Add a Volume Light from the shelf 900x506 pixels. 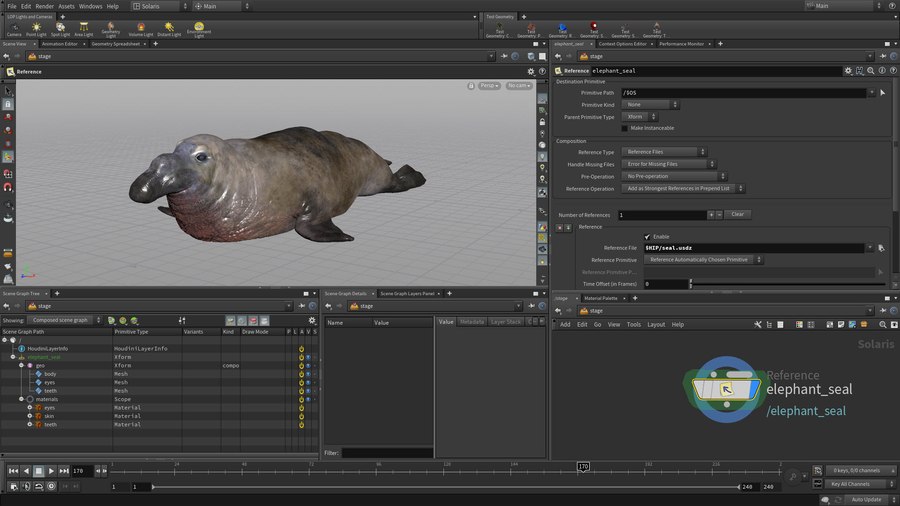[x=141, y=30]
